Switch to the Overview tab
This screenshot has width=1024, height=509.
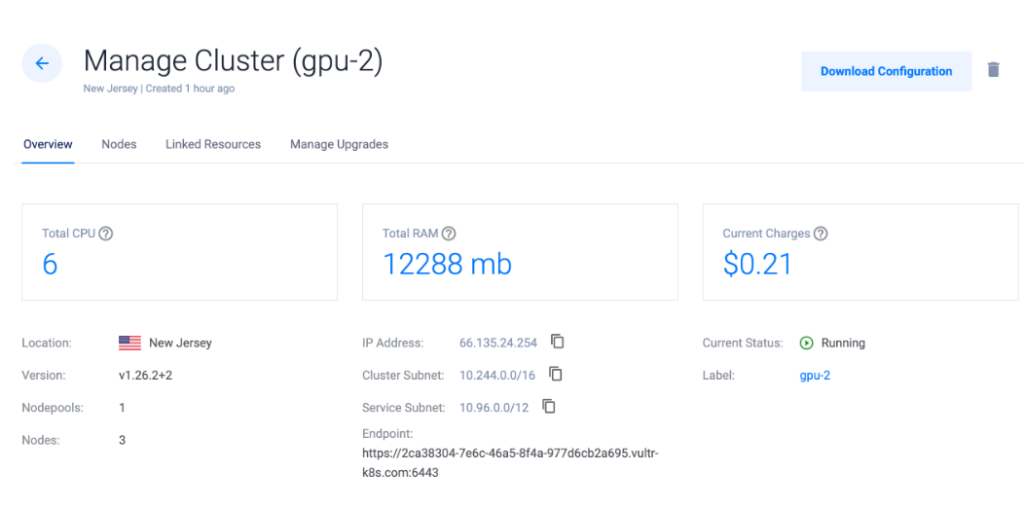point(48,144)
